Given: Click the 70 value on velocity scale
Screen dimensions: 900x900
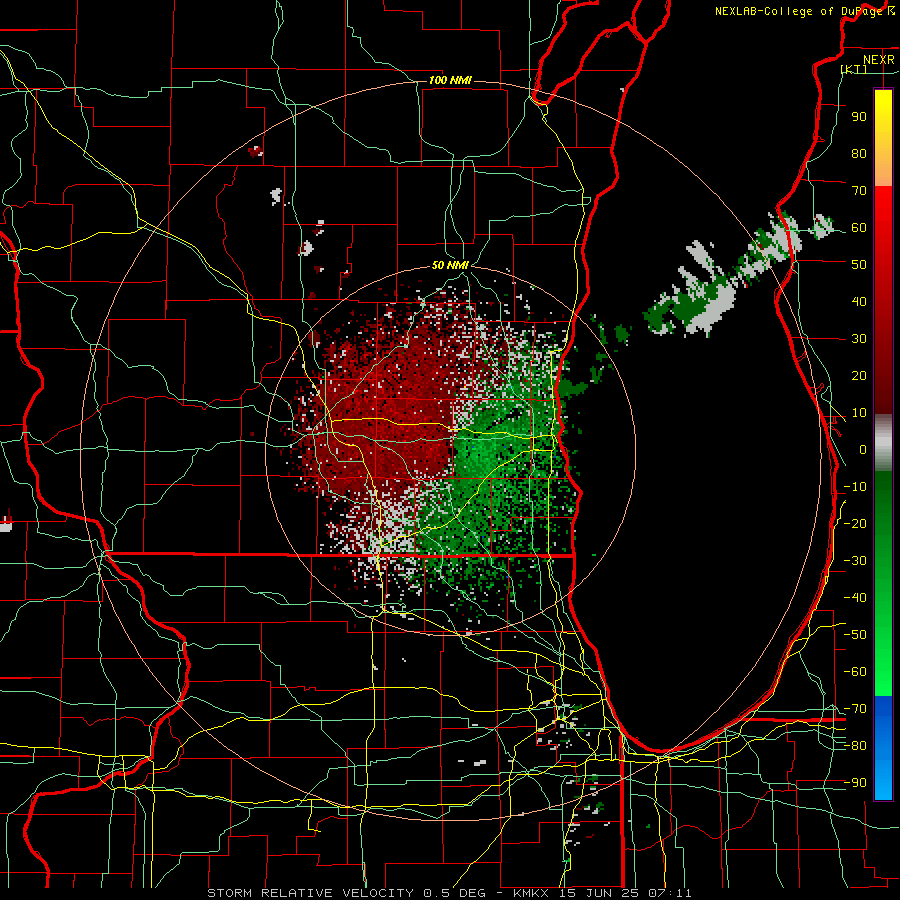Looking at the screenshot, I should pyautogui.click(x=859, y=191).
